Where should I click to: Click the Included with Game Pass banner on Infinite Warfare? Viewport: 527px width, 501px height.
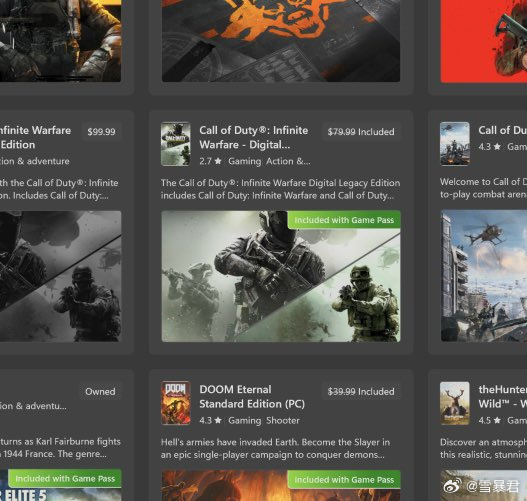[344, 220]
